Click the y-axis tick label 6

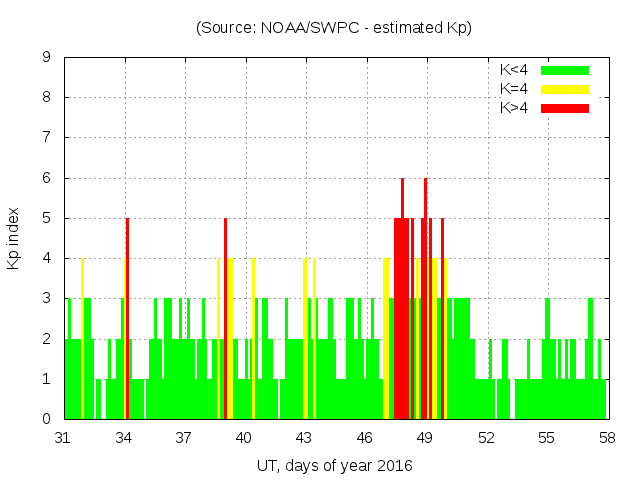coord(46,178)
